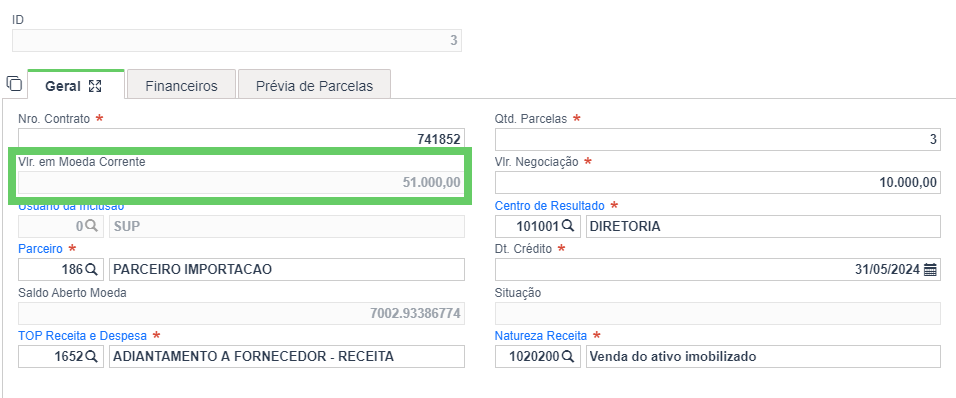
Task: Click the Natureza Receita label link
Action: coord(541,335)
